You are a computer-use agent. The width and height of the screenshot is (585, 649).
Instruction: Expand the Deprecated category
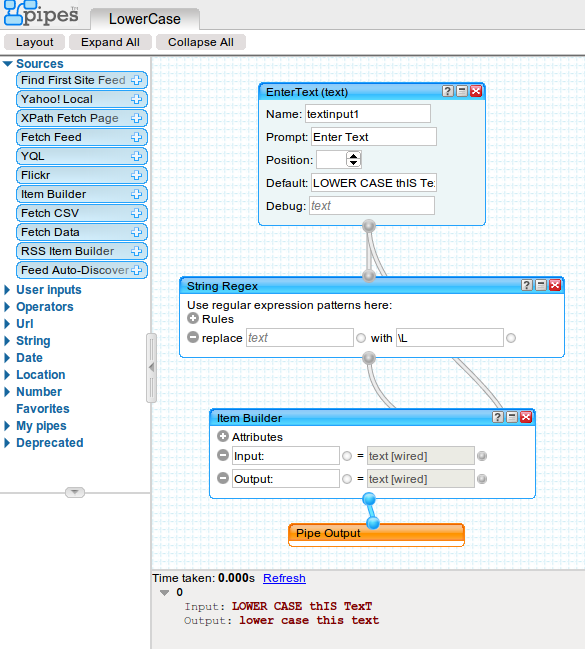(7, 442)
